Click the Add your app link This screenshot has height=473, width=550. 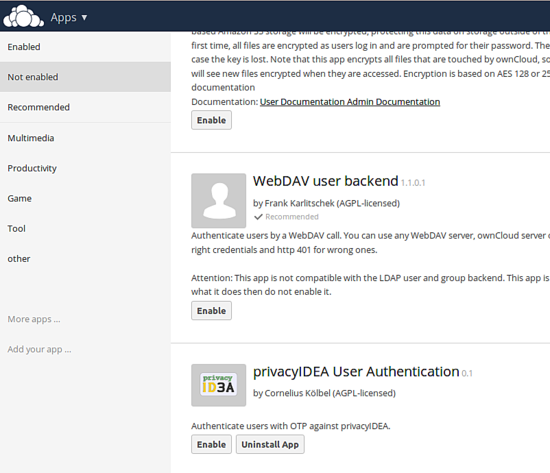point(39,349)
